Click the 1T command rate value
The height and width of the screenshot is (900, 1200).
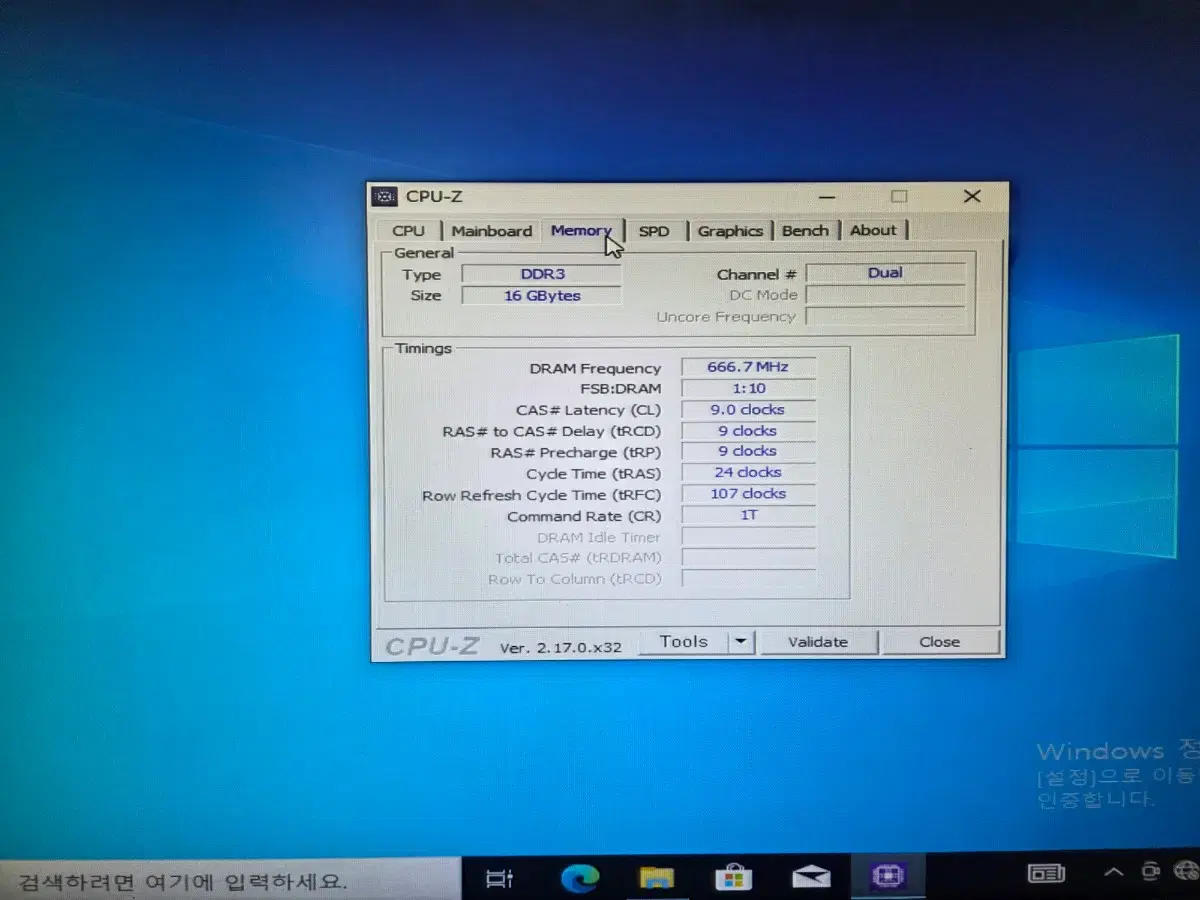pos(748,515)
